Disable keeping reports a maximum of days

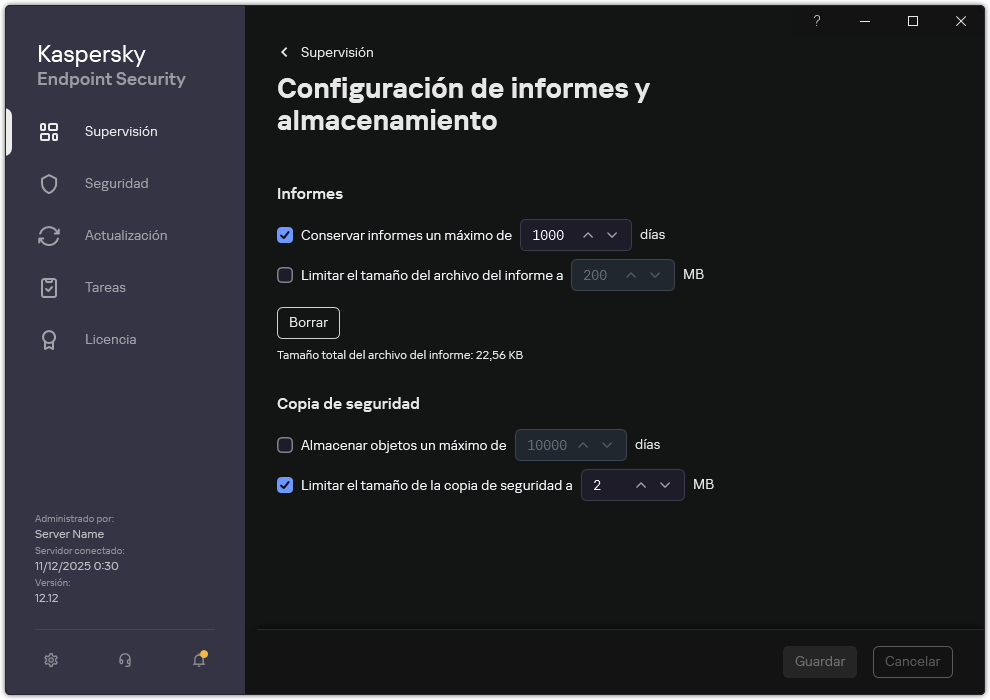[285, 235]
